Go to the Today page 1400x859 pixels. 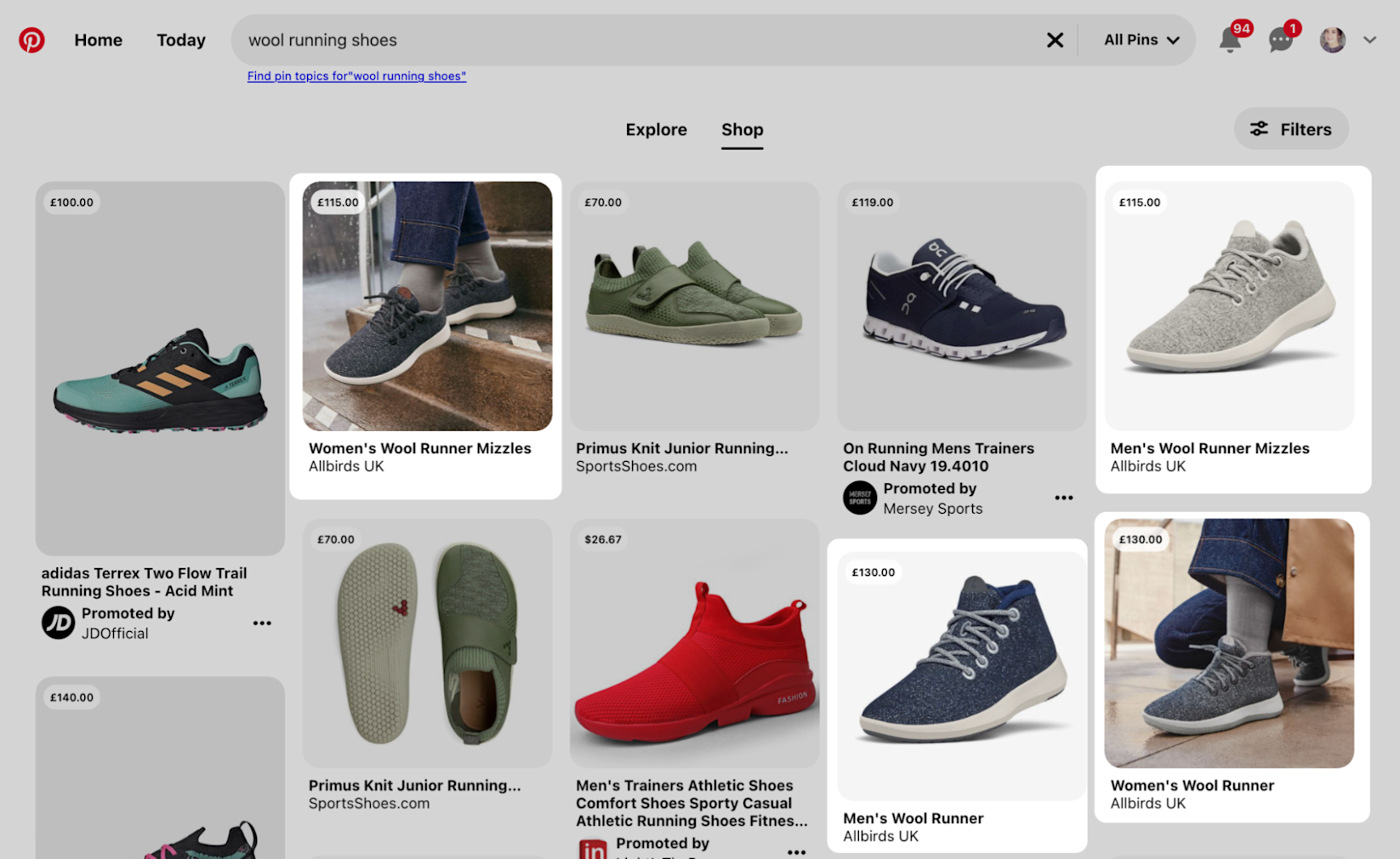pos(181,40)
